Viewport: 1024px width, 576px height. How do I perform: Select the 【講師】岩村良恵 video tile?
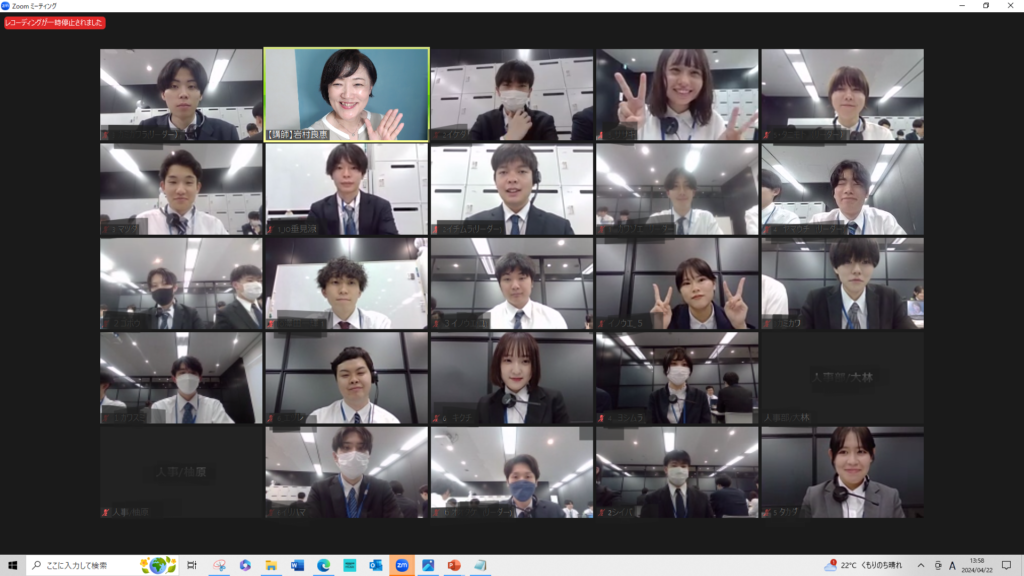point(346,95)
